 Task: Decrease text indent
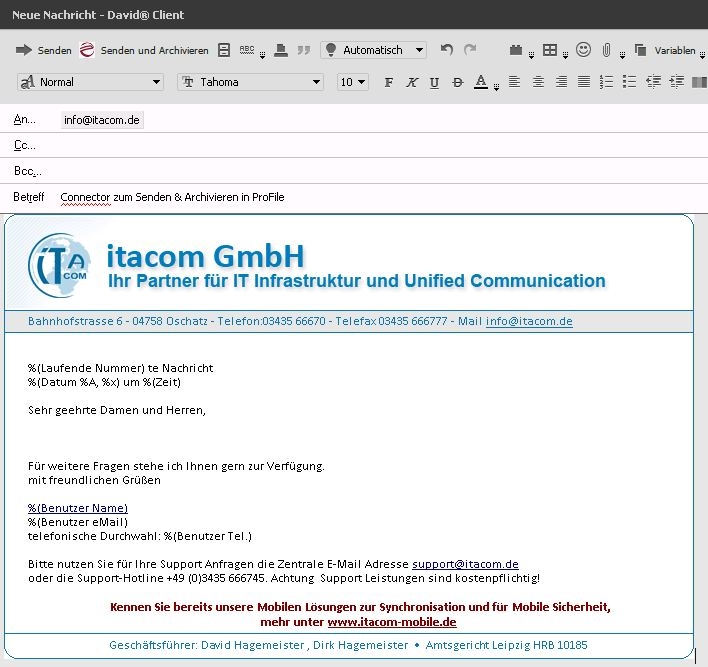coord(653,82)
